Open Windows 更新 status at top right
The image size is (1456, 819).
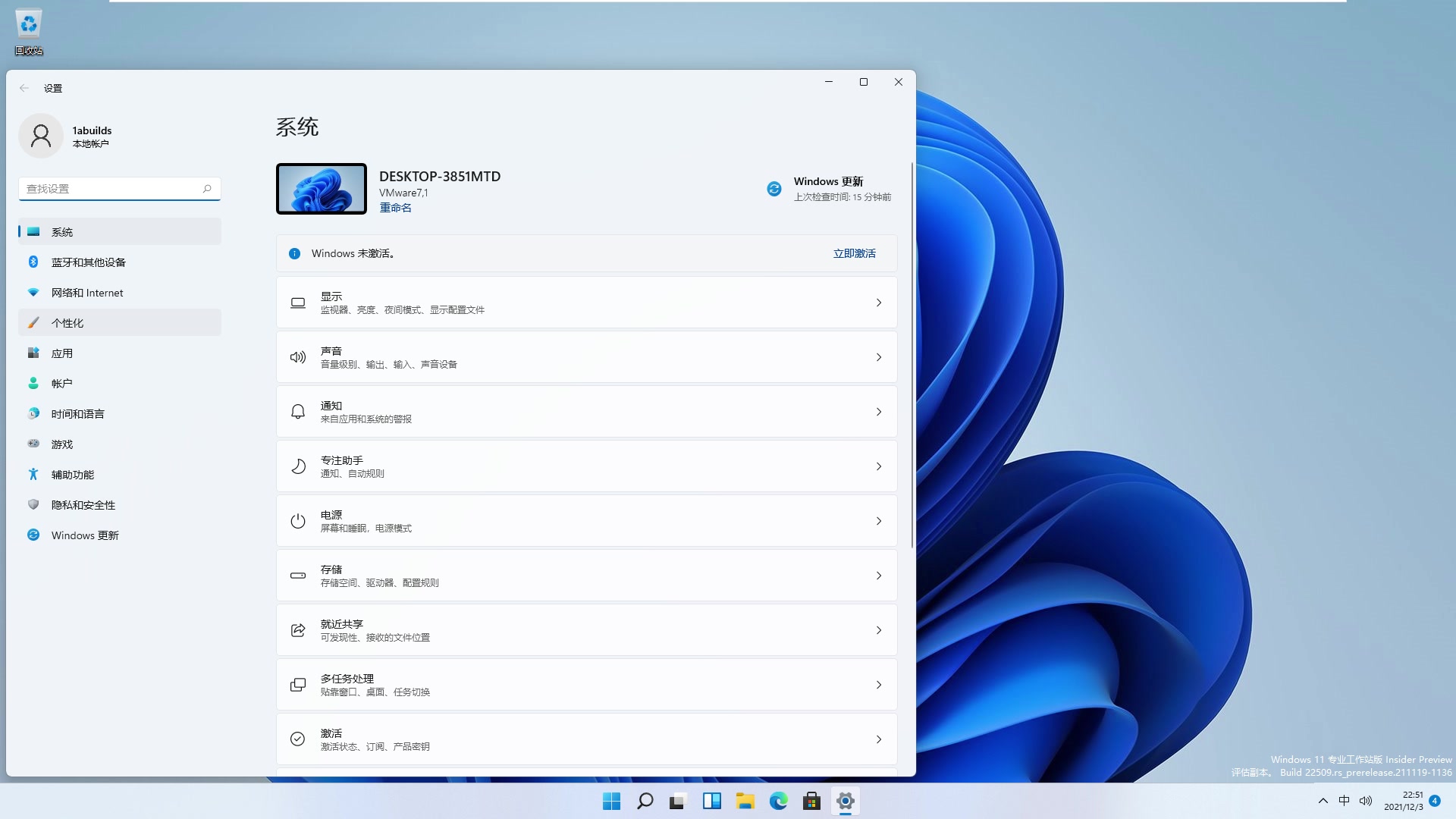pos(828,189)
